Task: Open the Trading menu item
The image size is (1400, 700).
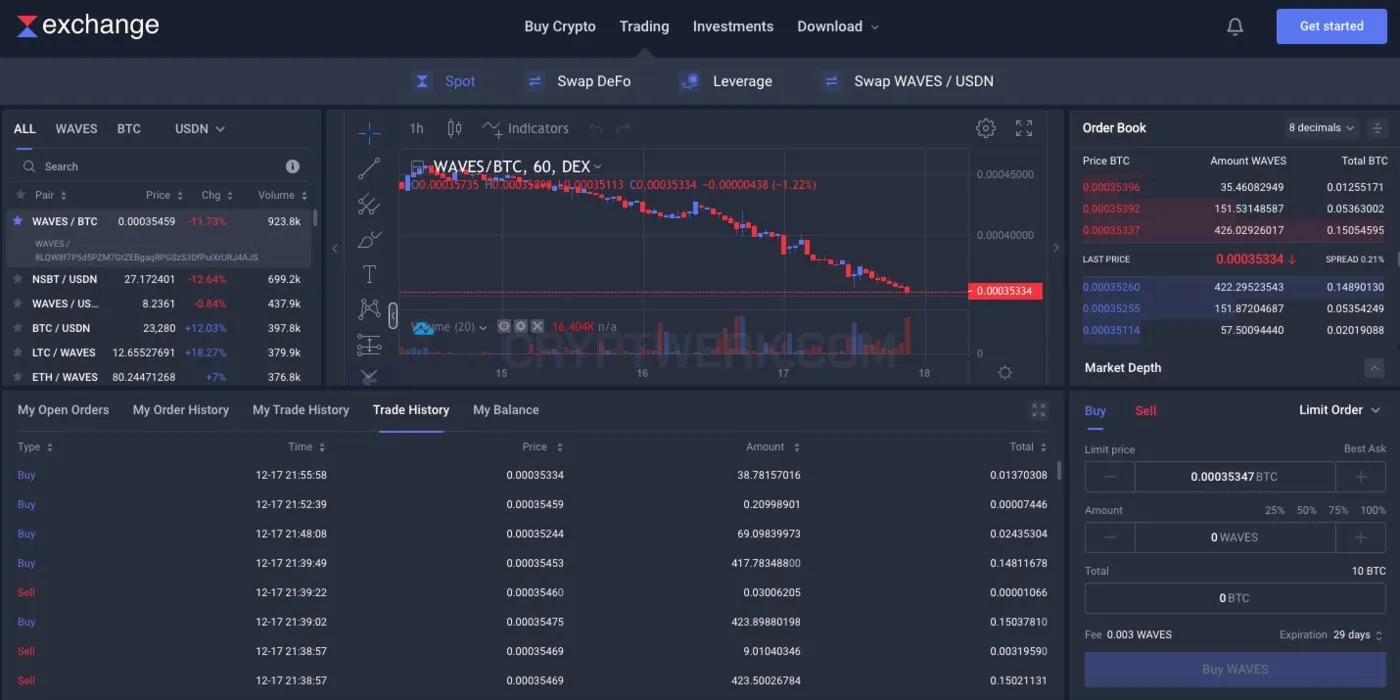Action: [644, 27]
